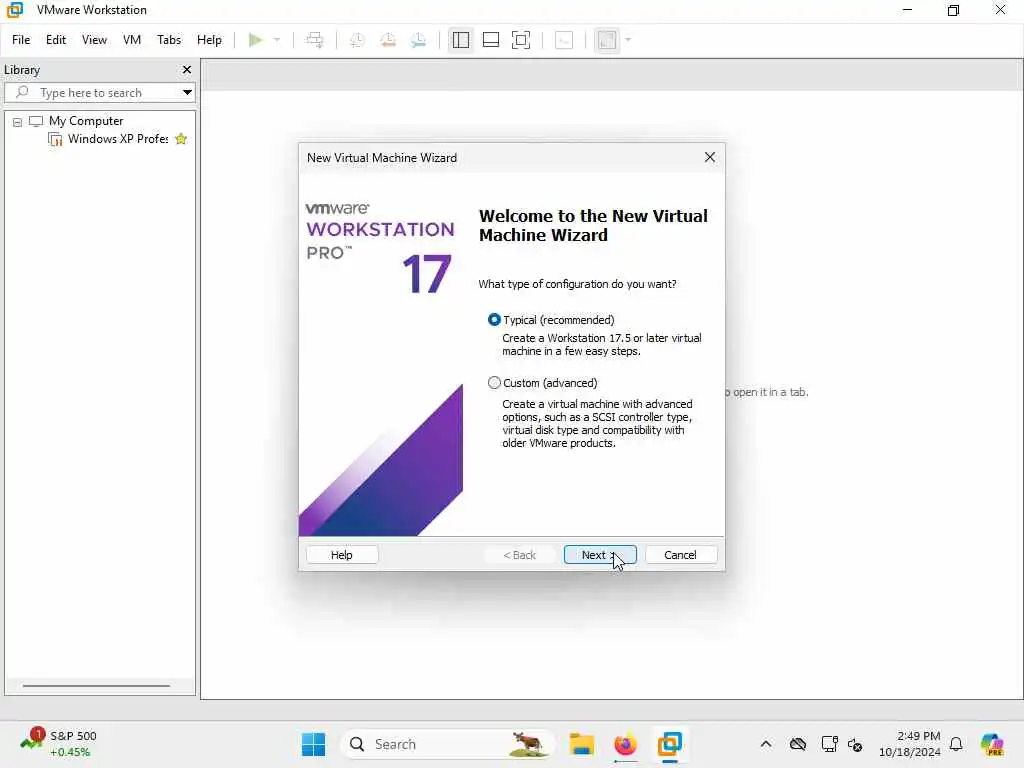Viewport: 1024px width, 768px height.
Task: Open the Edit menu
Action: pyautogui.click(x=56, y=40)
